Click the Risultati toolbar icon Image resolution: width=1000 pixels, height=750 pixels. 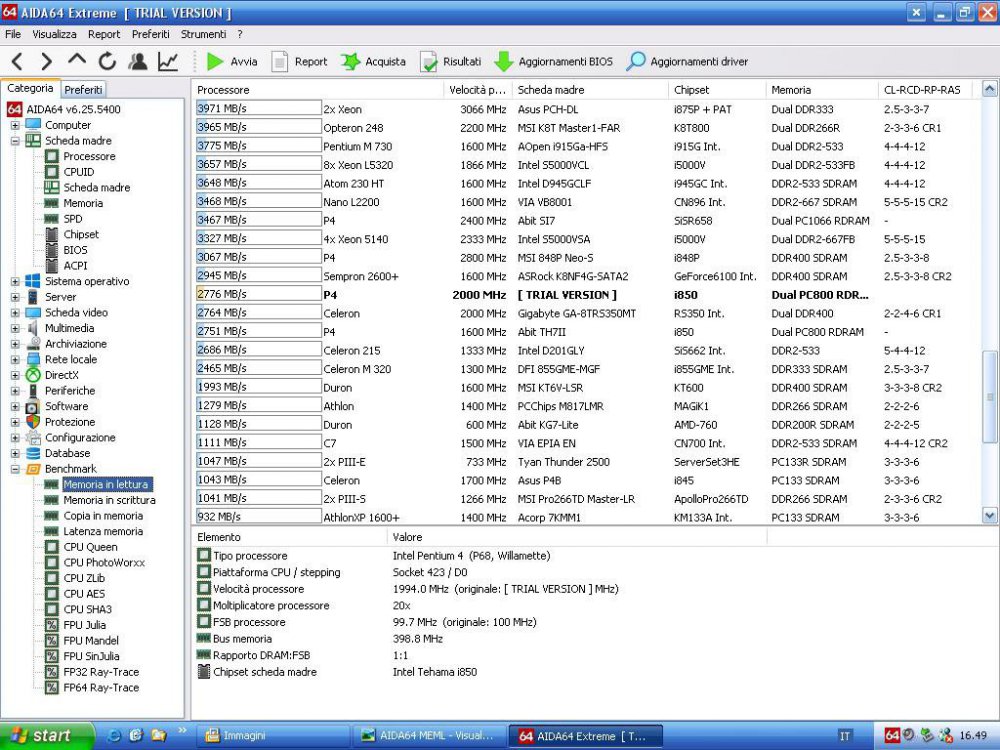coord(428,61)
